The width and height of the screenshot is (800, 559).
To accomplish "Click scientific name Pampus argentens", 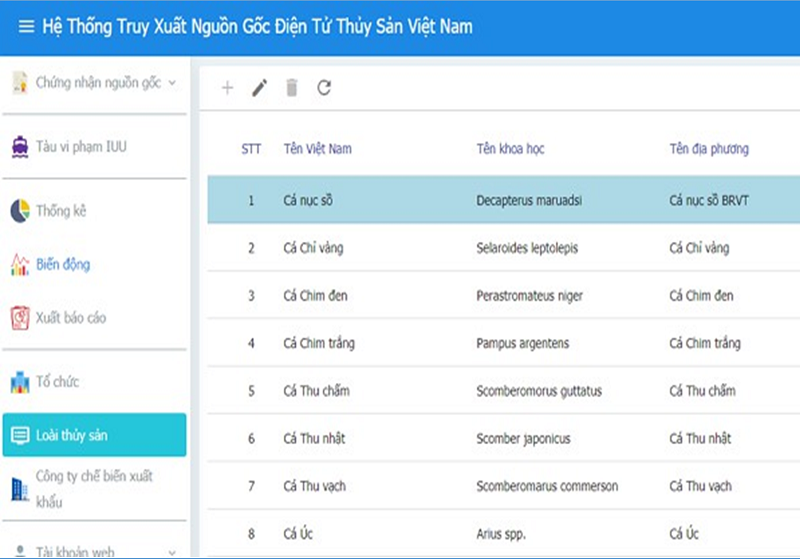I will [522, 343].
